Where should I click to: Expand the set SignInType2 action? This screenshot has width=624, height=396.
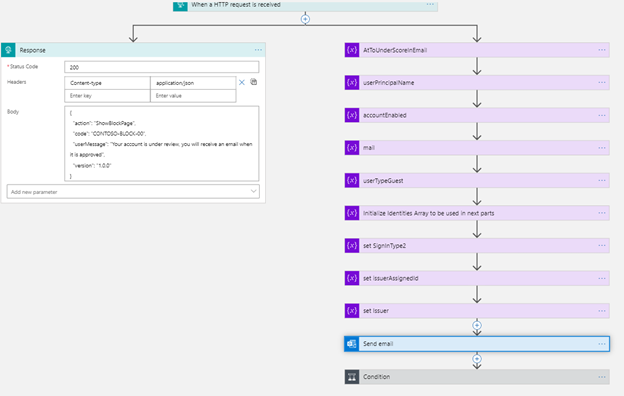tap(477, 246)
